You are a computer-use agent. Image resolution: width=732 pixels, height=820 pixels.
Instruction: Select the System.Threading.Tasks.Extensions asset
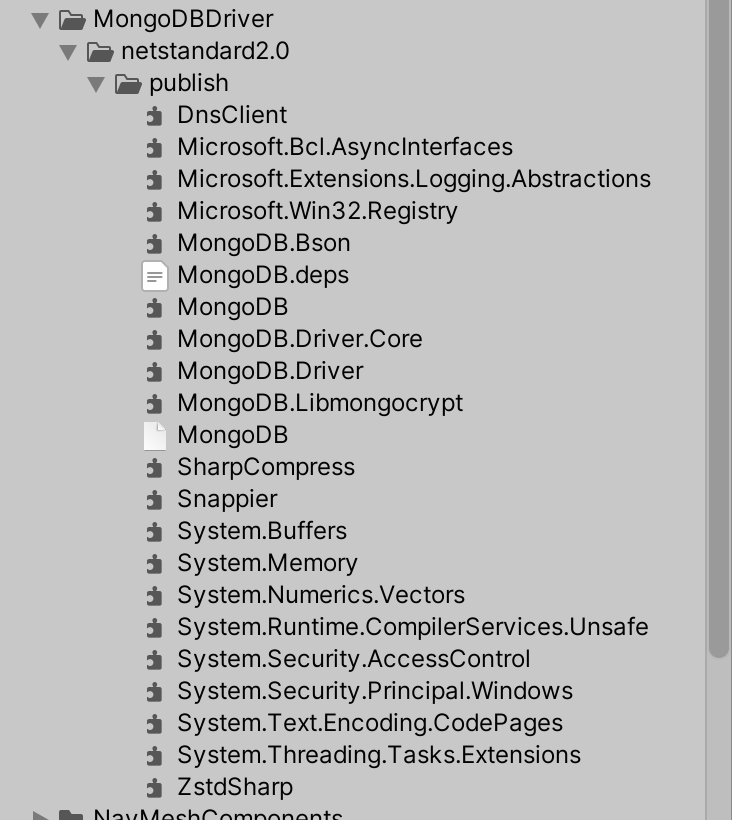[x=378, y=755]
